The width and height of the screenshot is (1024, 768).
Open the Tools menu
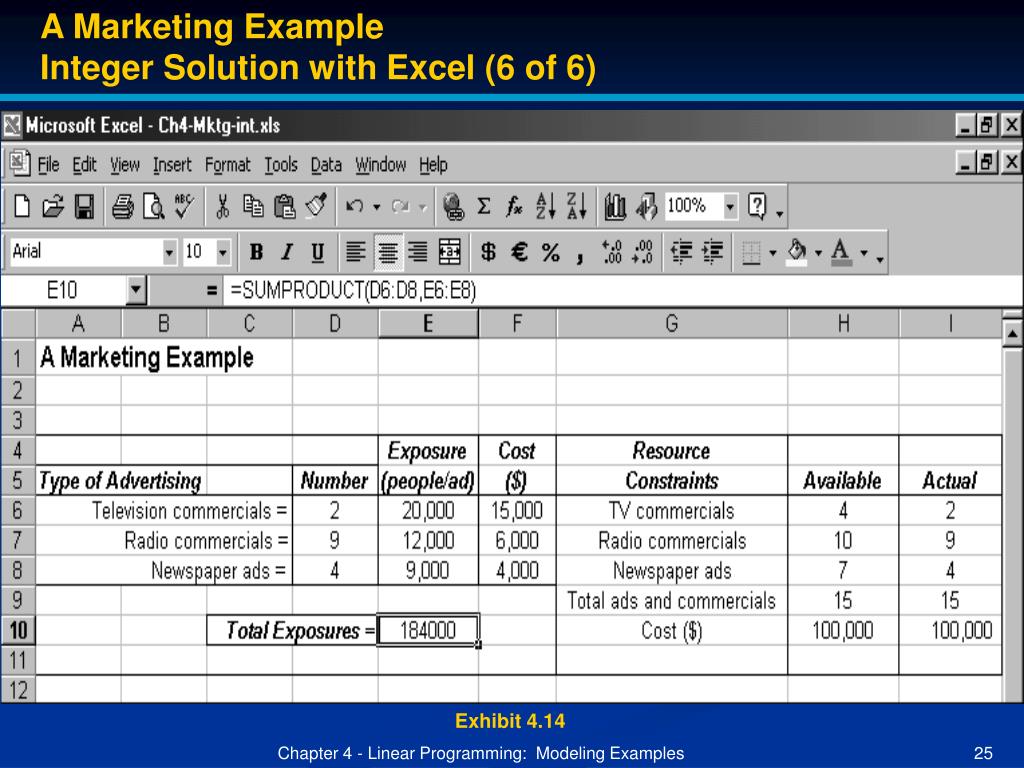click(x=281, y=165)
